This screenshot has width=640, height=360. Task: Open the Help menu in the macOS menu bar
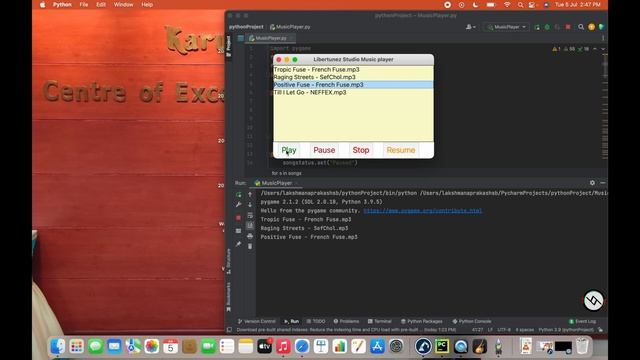(x=147, y=4)
